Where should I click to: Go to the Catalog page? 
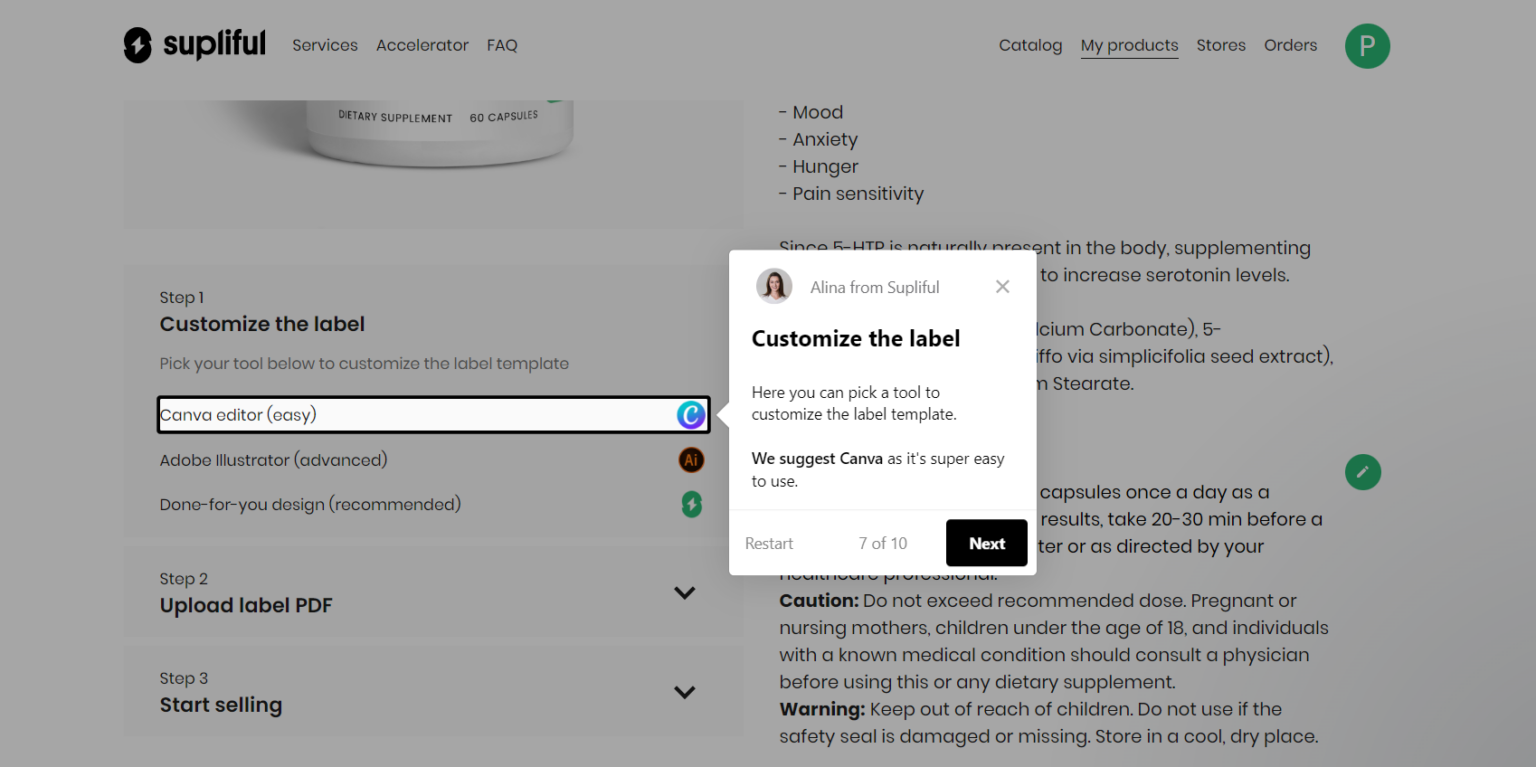coord(1030,45)
